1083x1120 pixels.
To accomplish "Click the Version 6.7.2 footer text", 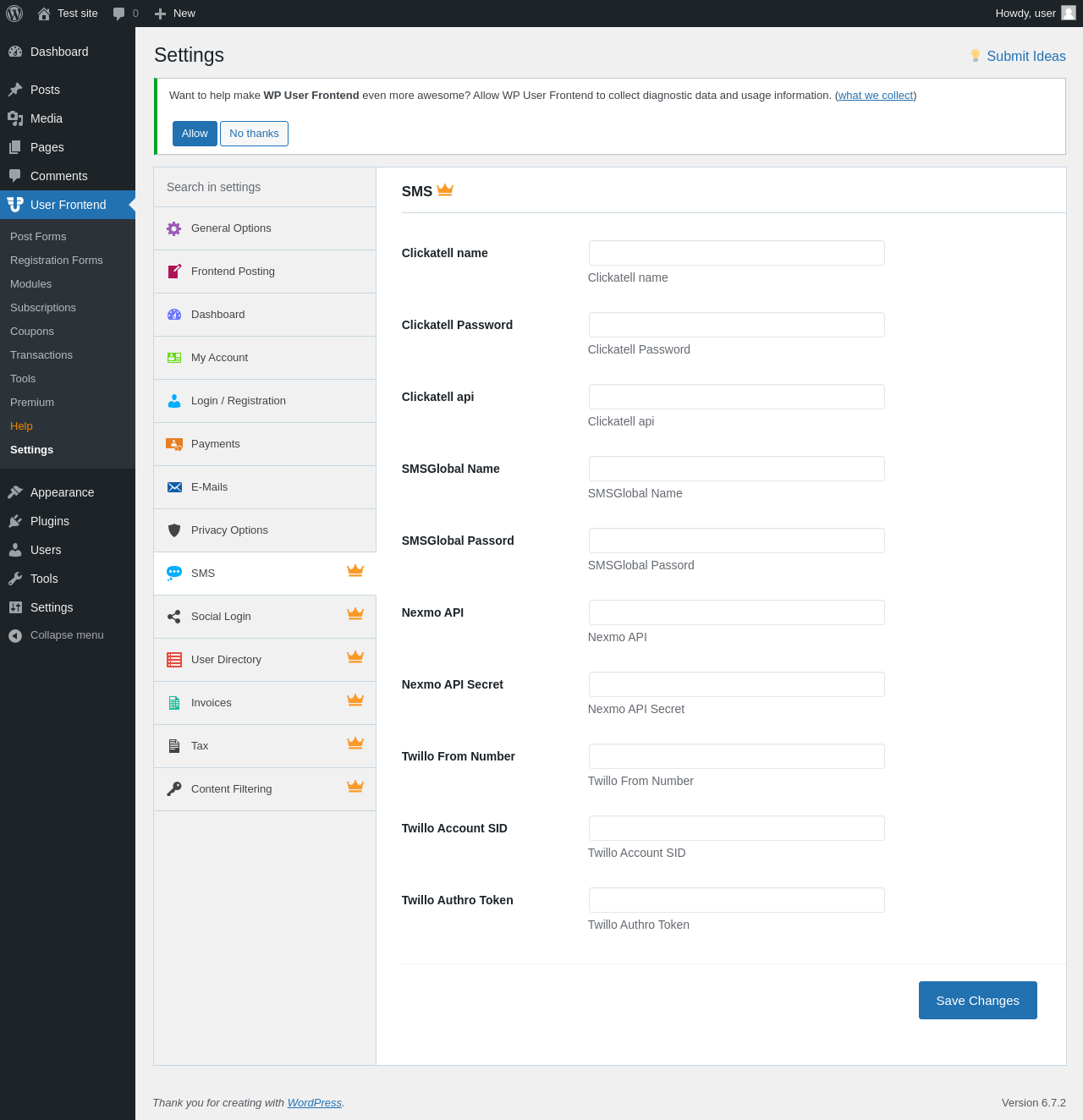I will click(x=1034, y=1103).
